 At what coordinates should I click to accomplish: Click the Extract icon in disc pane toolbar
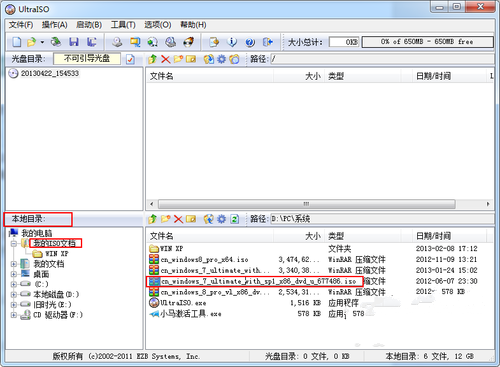(209, 59)
